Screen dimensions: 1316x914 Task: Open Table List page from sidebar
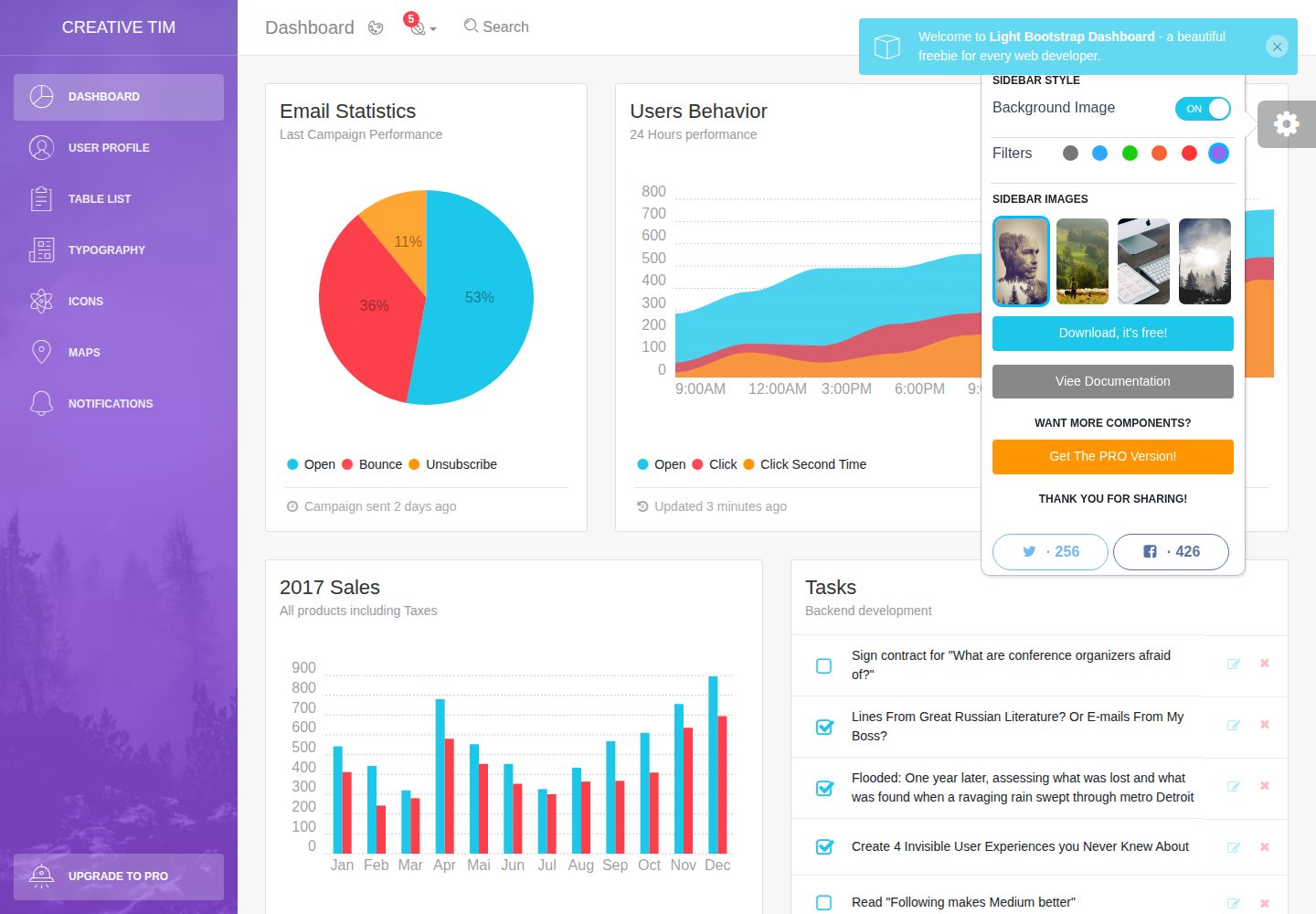tap(119, 199)
